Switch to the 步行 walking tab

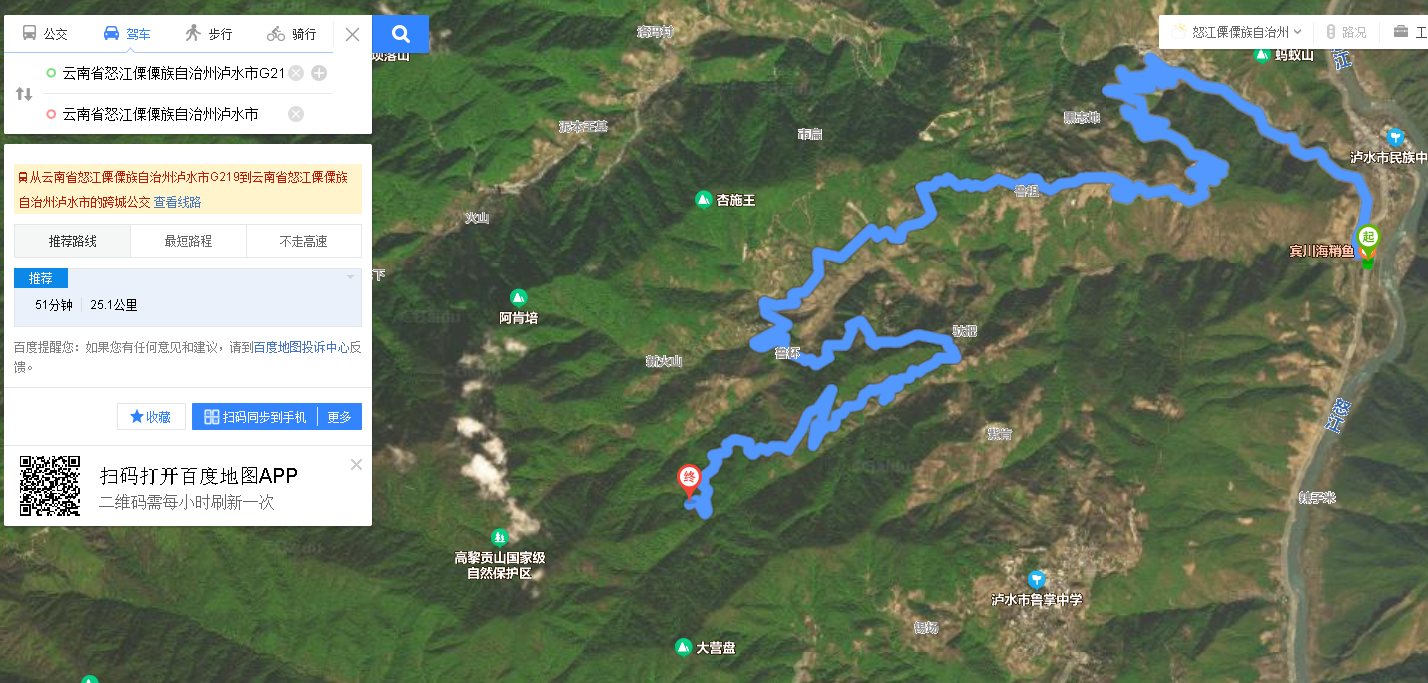click(x=208, y=34)
